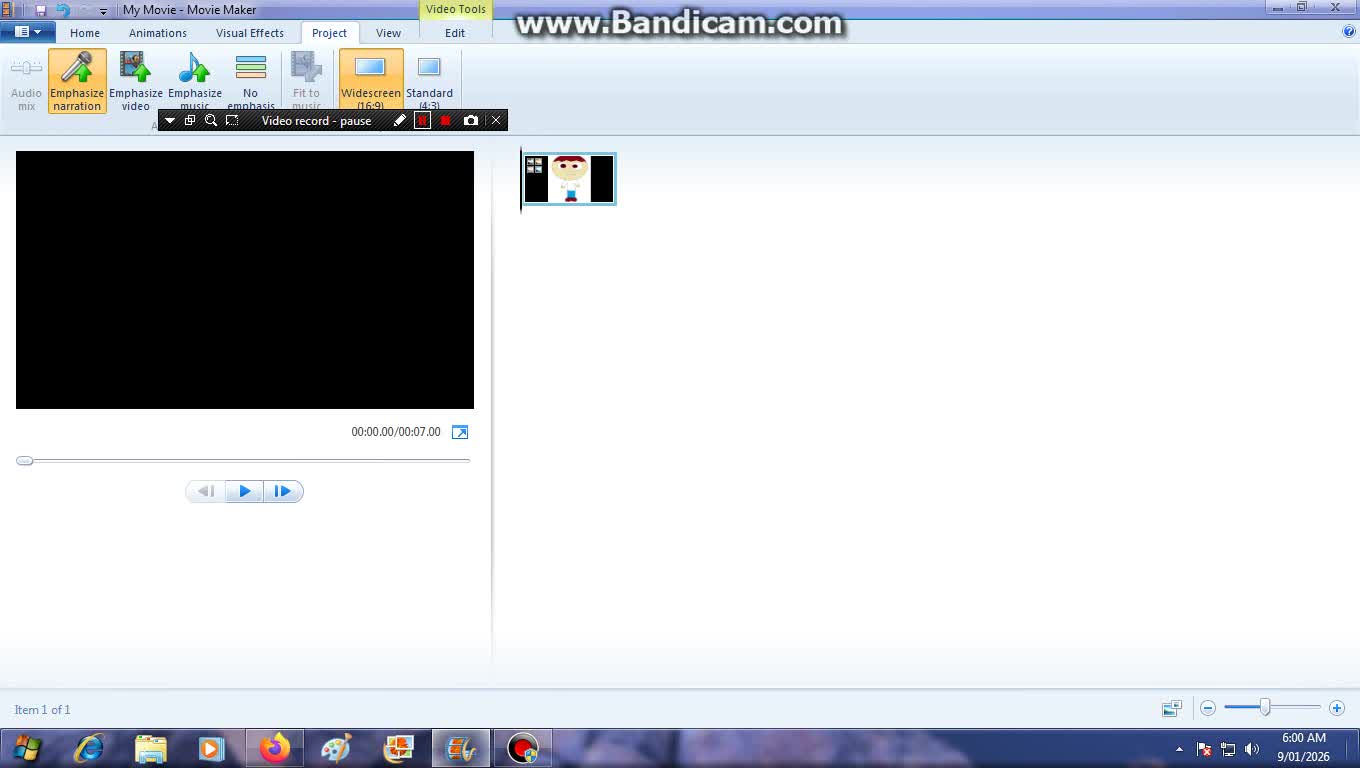Open the Movie Maker file menu

[x=27, y=31]
